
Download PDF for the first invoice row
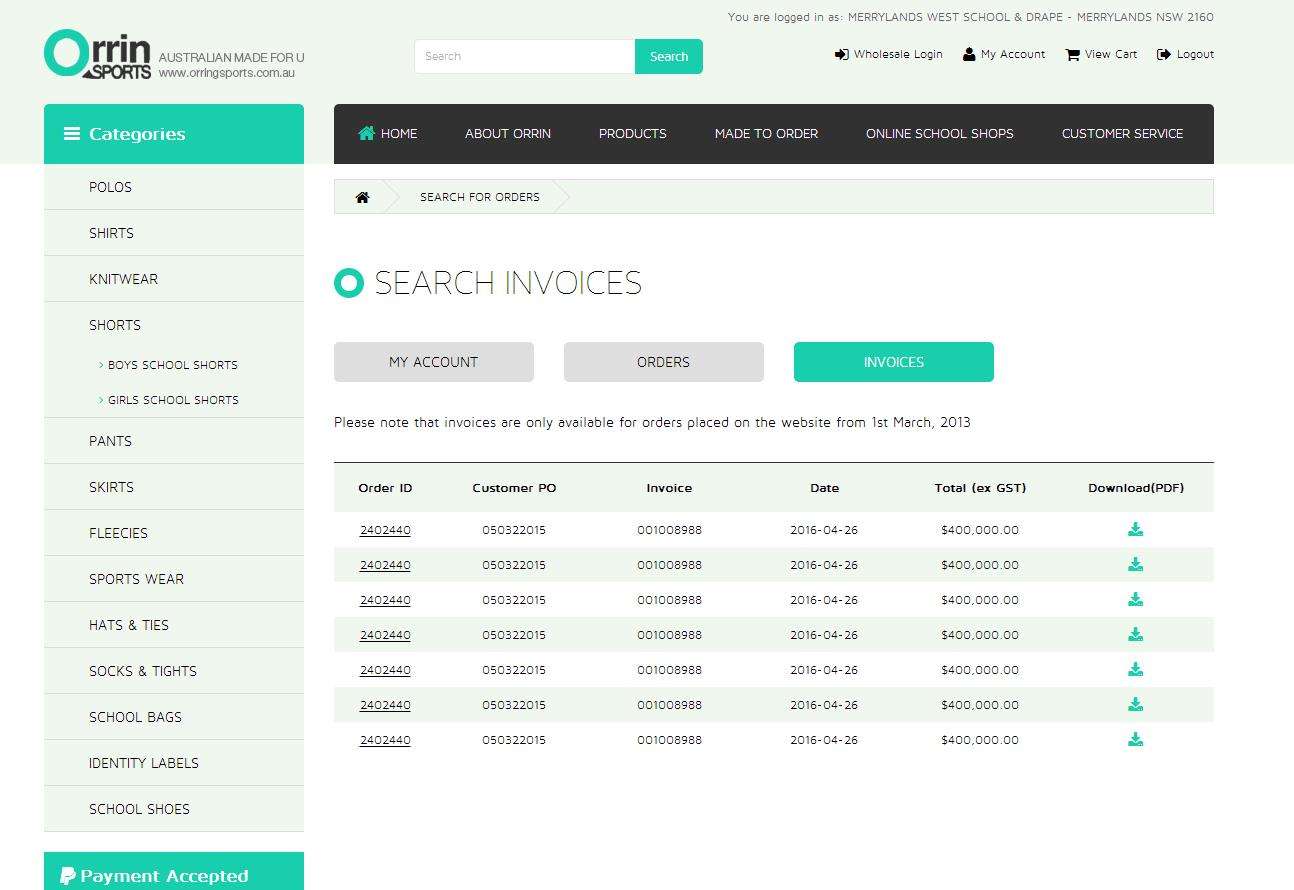[1135, 530]
